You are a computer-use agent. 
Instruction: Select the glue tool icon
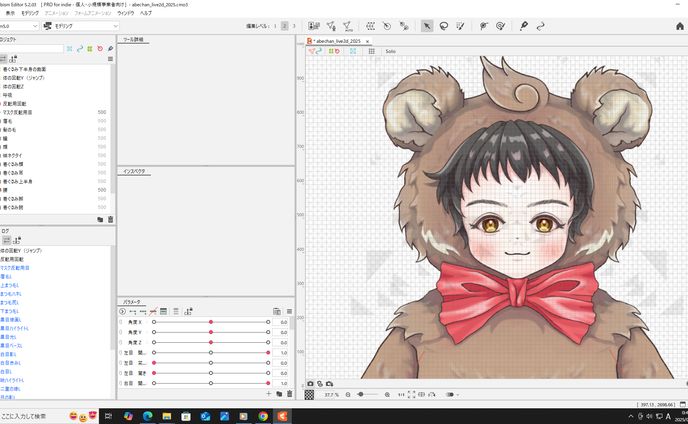pyautogui.click(x=484, y=26)
